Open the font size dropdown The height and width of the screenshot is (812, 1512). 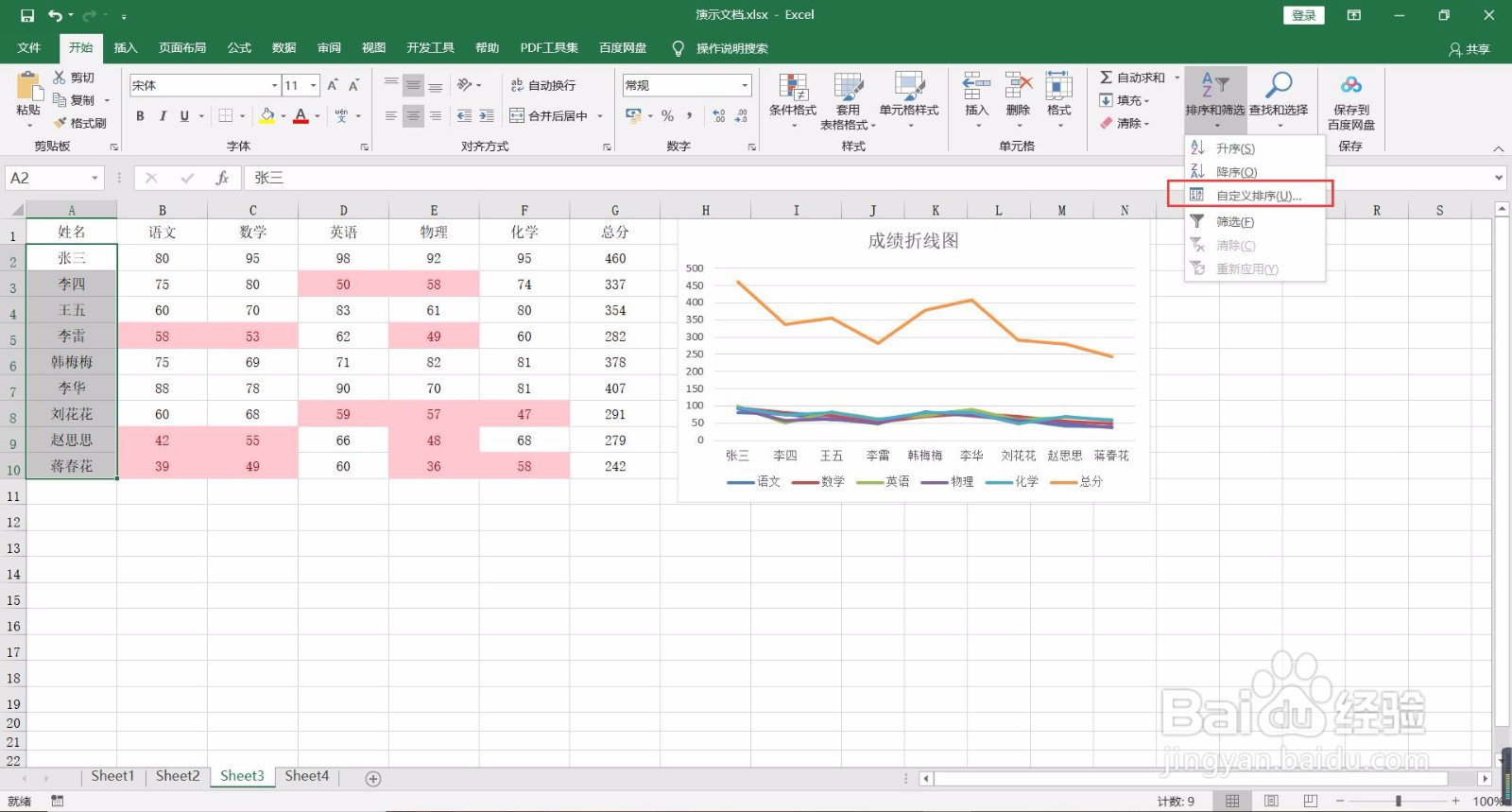point(314,85)
